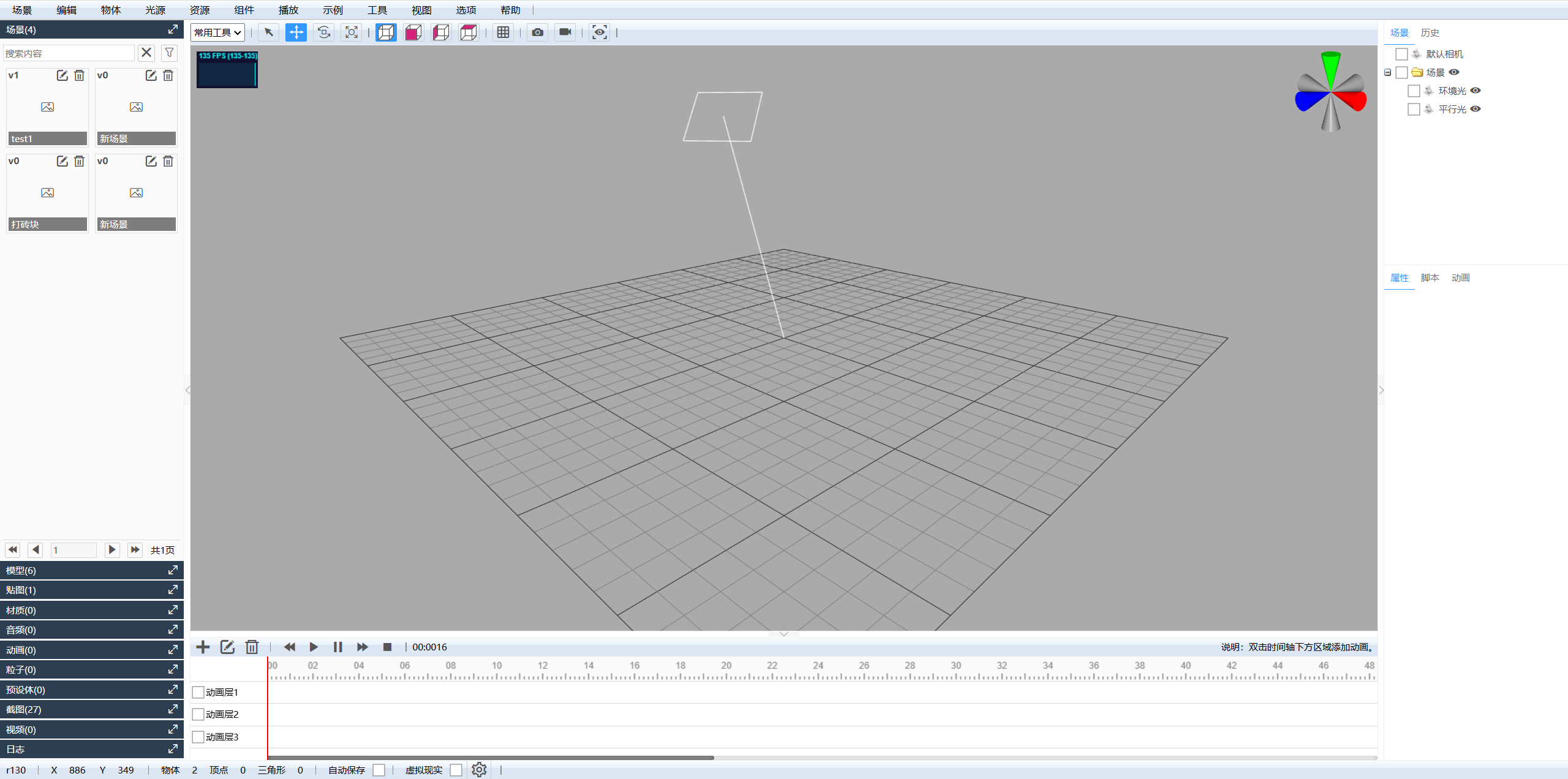Hide 环境光 using its eye icon
The height and width of the screenshot is (779, 1568).
[1476, 91]
